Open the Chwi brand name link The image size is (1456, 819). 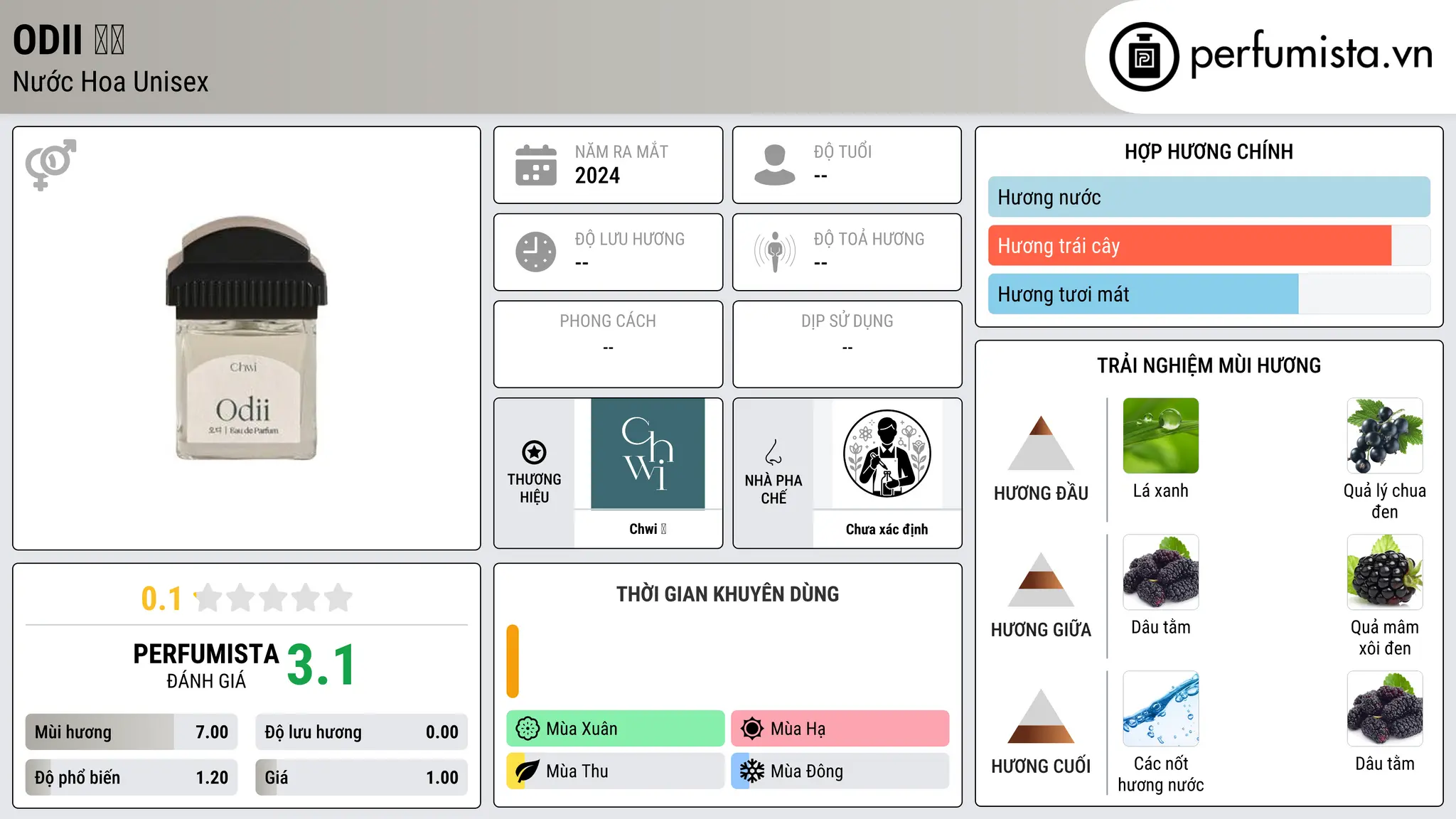(x=648, y=529)
